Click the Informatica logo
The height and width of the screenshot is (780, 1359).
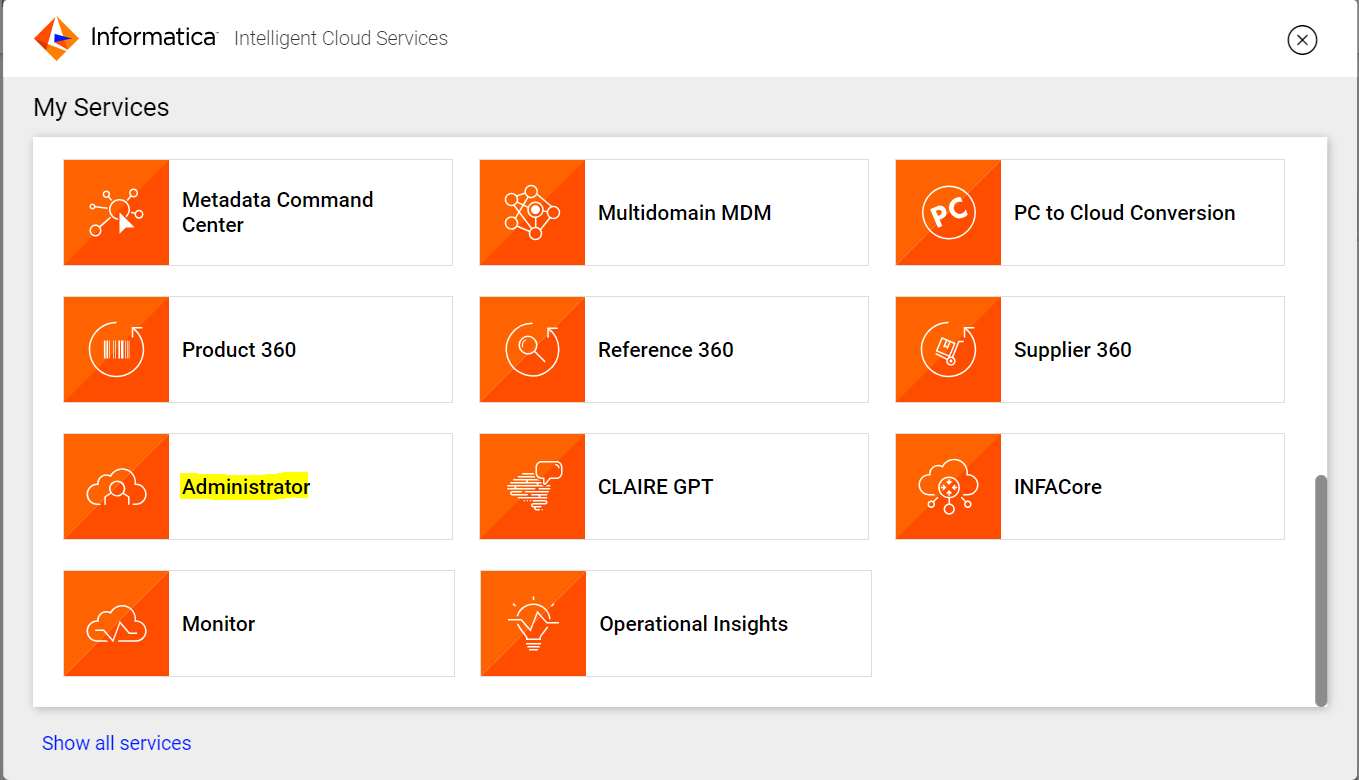click(125, 38)
